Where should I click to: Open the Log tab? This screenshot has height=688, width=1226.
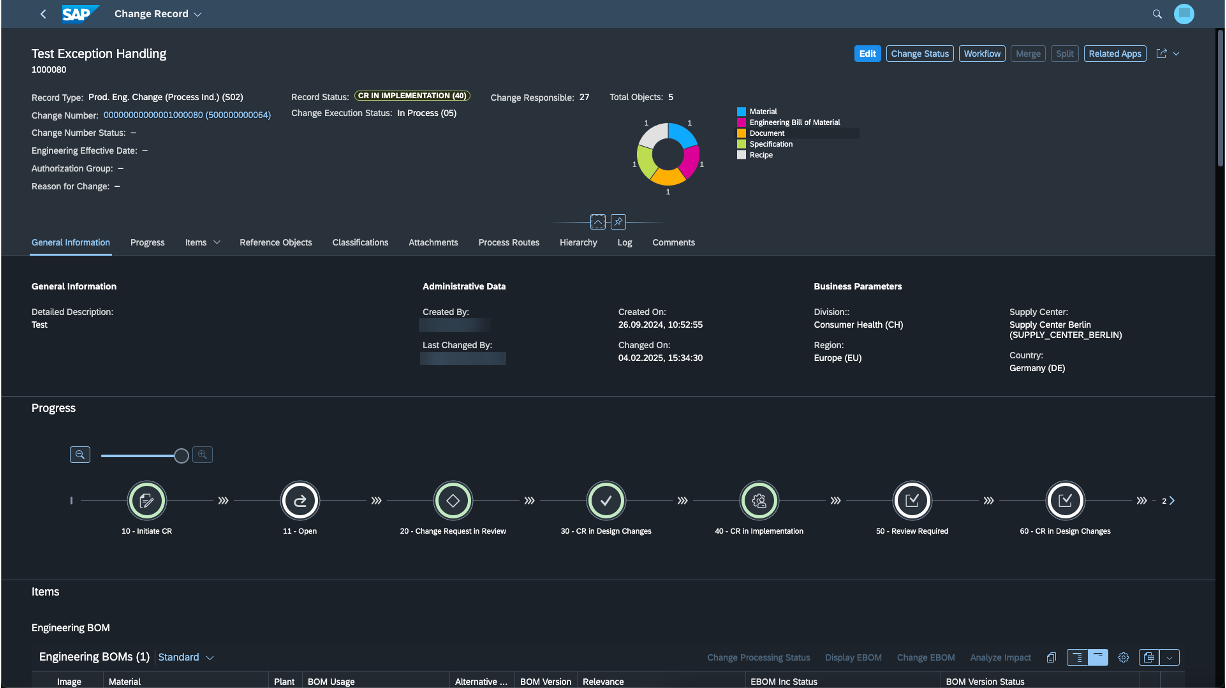coord(625,243)
